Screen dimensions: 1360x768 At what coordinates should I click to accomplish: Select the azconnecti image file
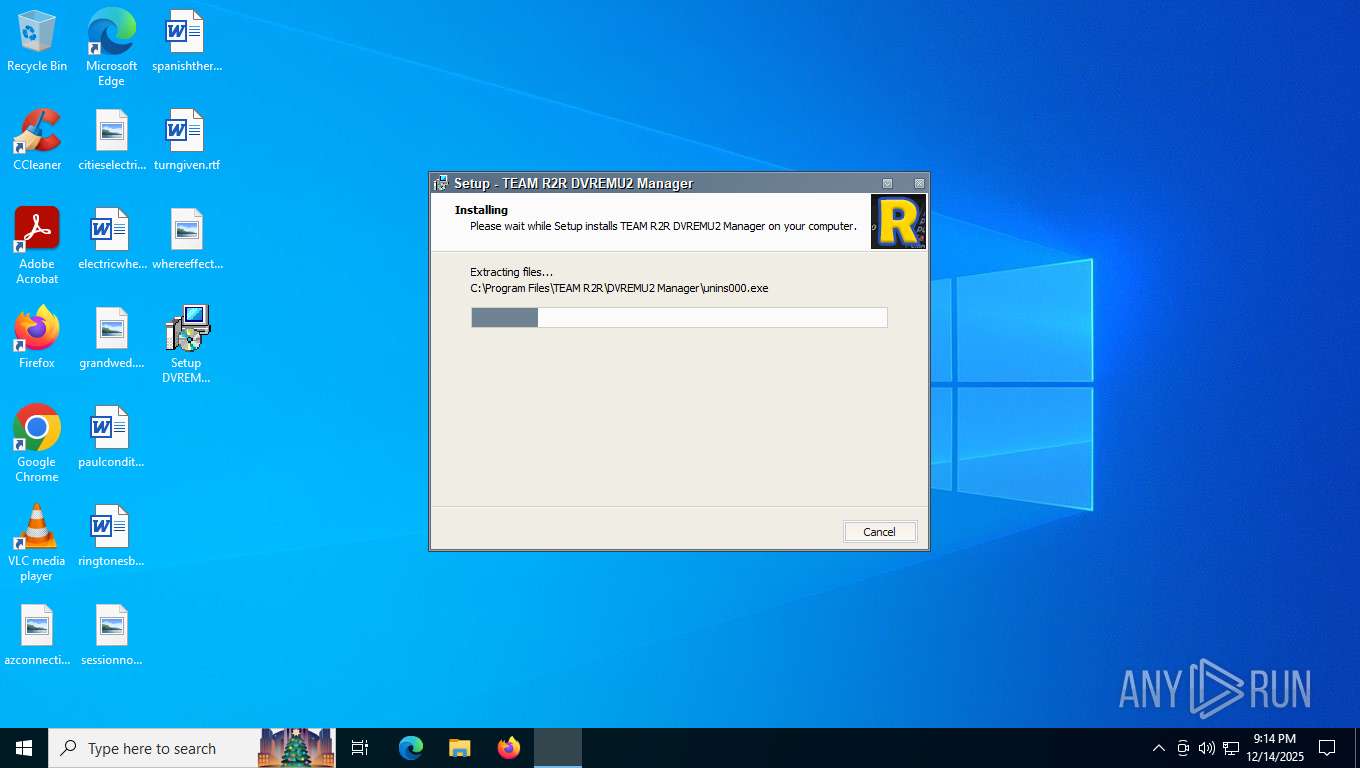(x=37, y=635)
